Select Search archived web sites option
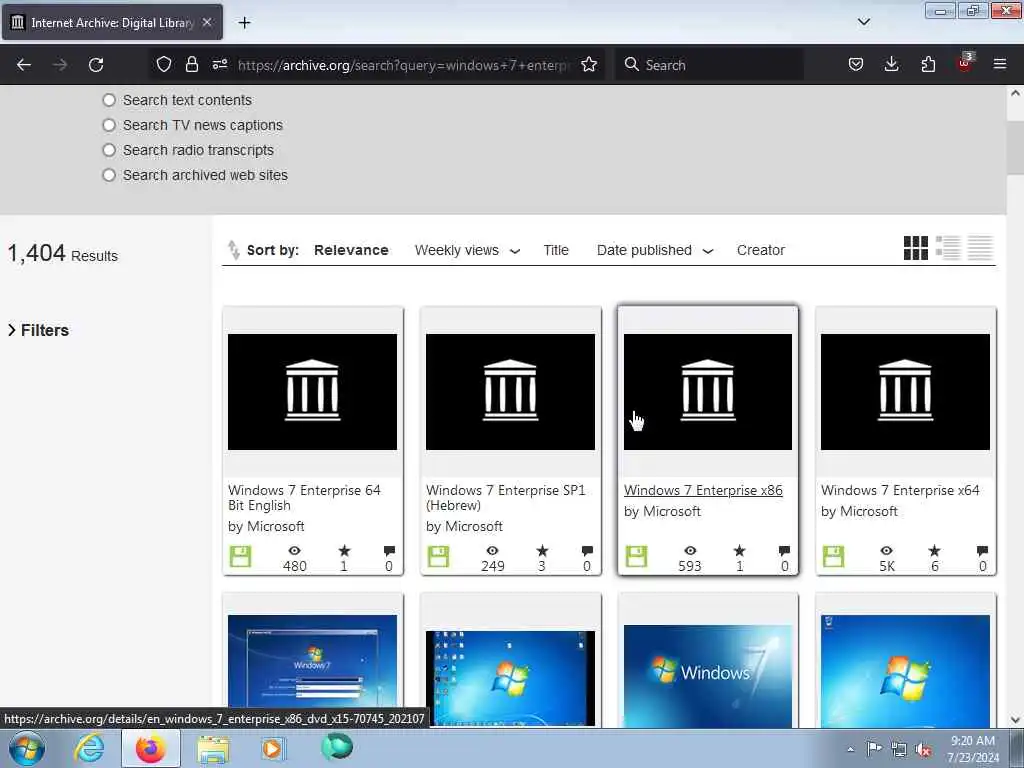Screen dimensions: 1024x768 click(109, 175)
